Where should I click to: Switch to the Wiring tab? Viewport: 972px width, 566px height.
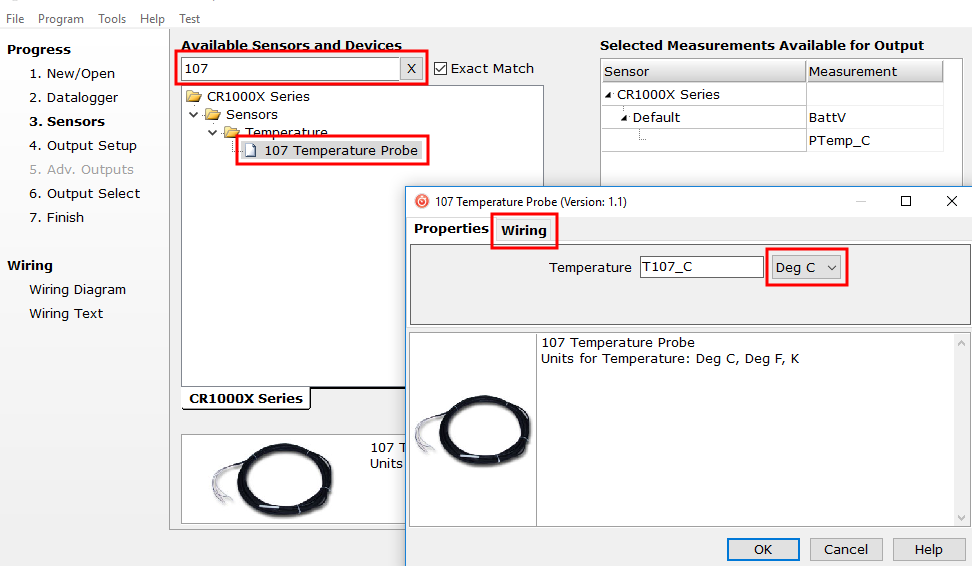524,231
